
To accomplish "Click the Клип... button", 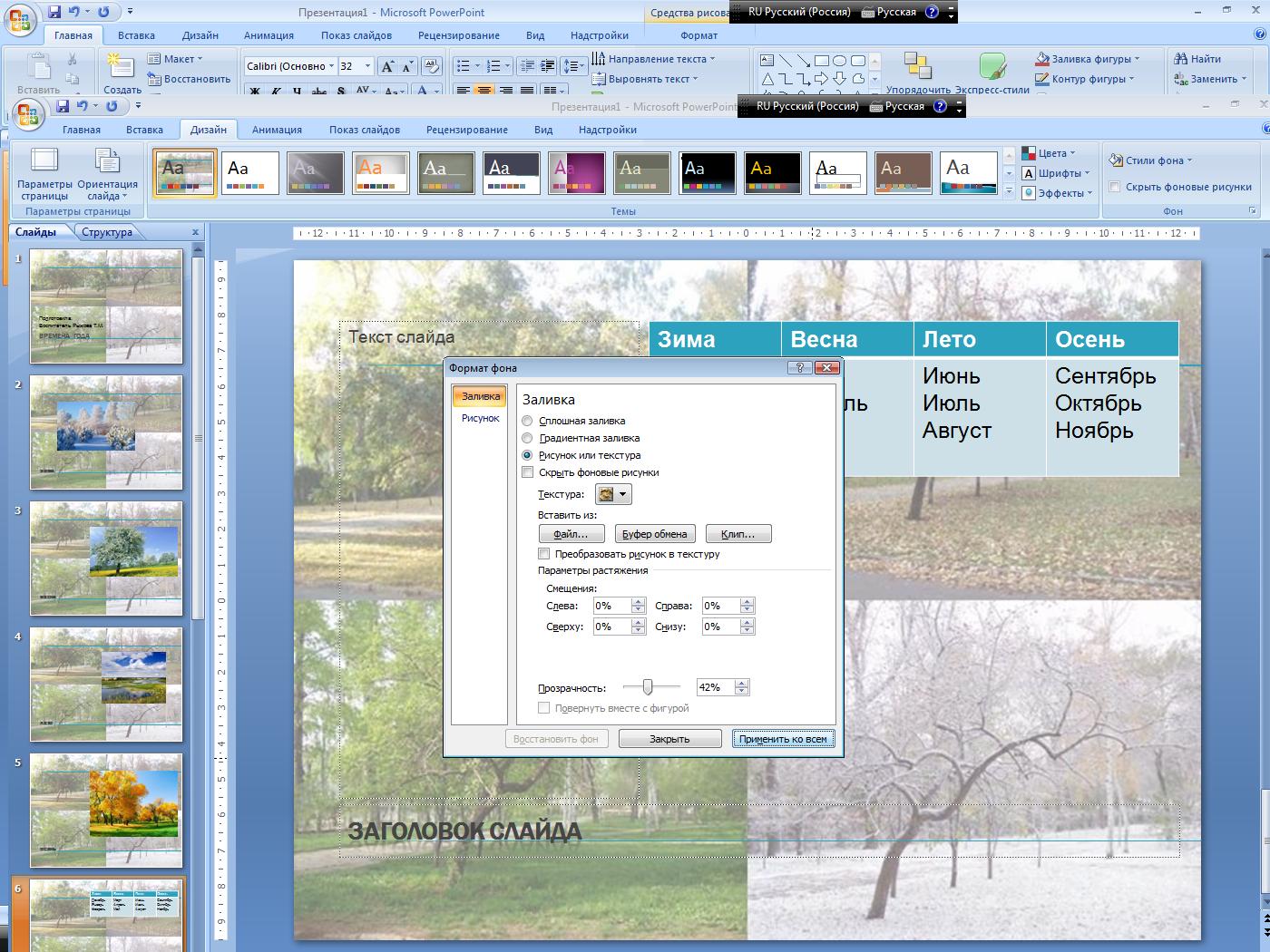I will click(x=738, y=534).
